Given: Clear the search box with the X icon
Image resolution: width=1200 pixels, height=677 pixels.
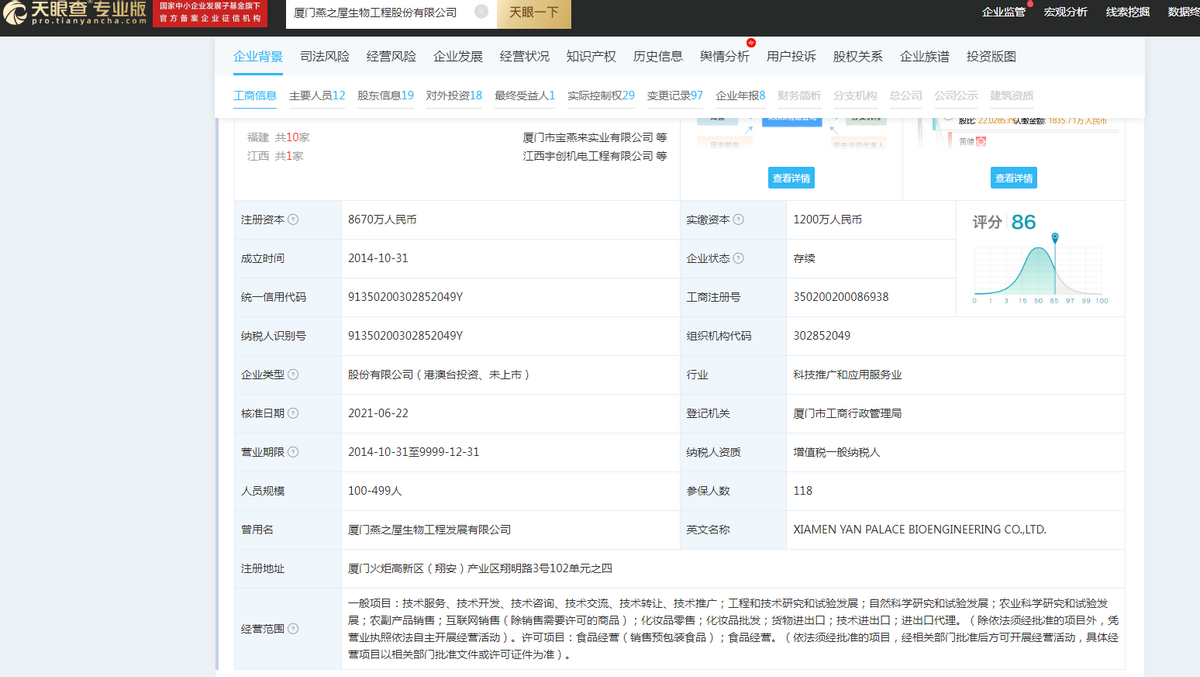Looking at the screenshot, I should click(481, 12).
